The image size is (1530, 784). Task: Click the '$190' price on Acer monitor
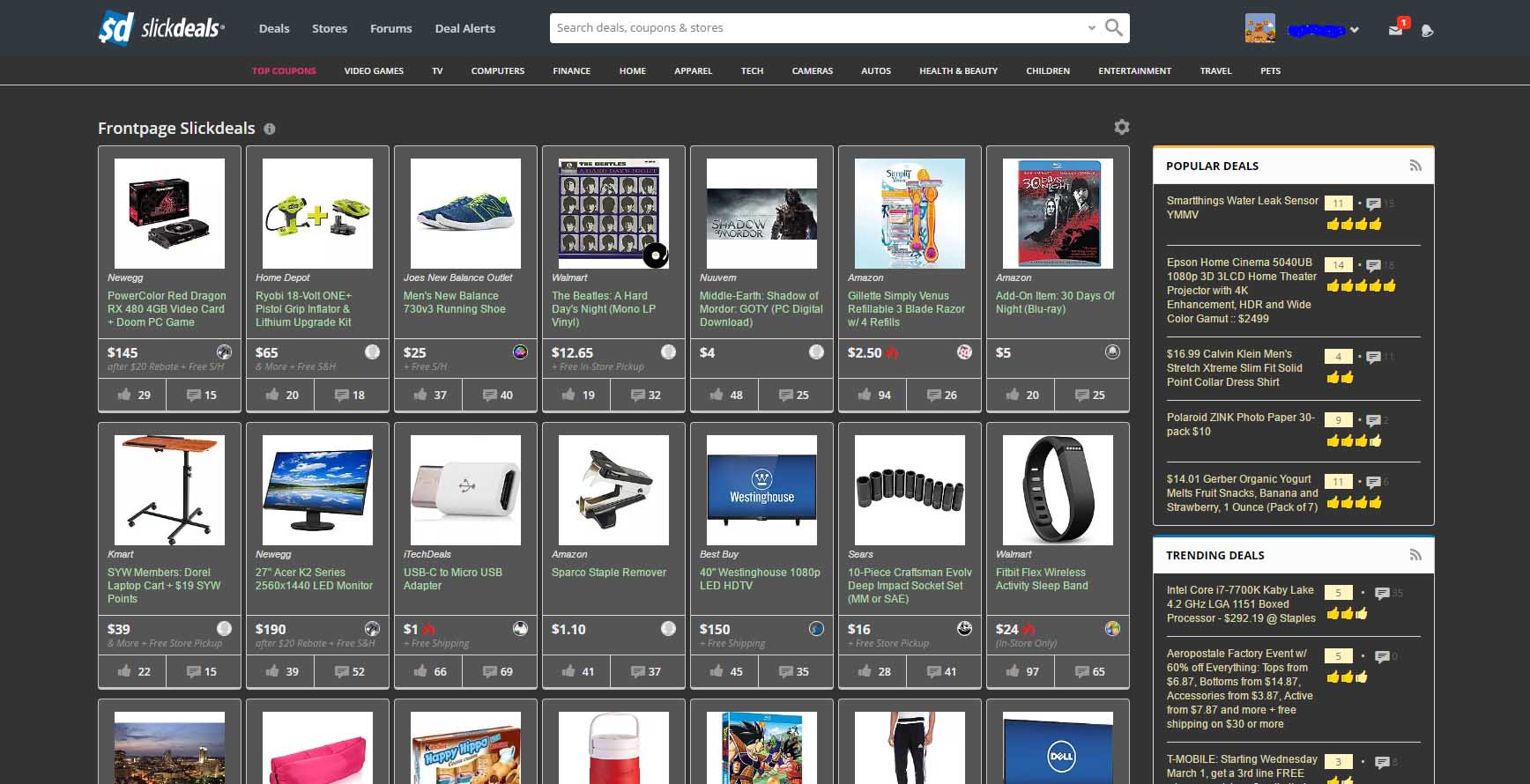click(x=271, y=629)
